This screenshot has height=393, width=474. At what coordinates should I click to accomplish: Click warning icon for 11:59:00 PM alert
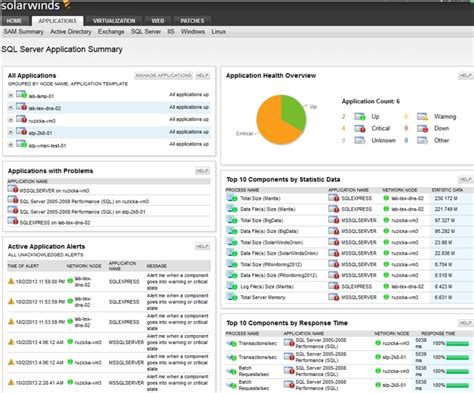(11, 281)
